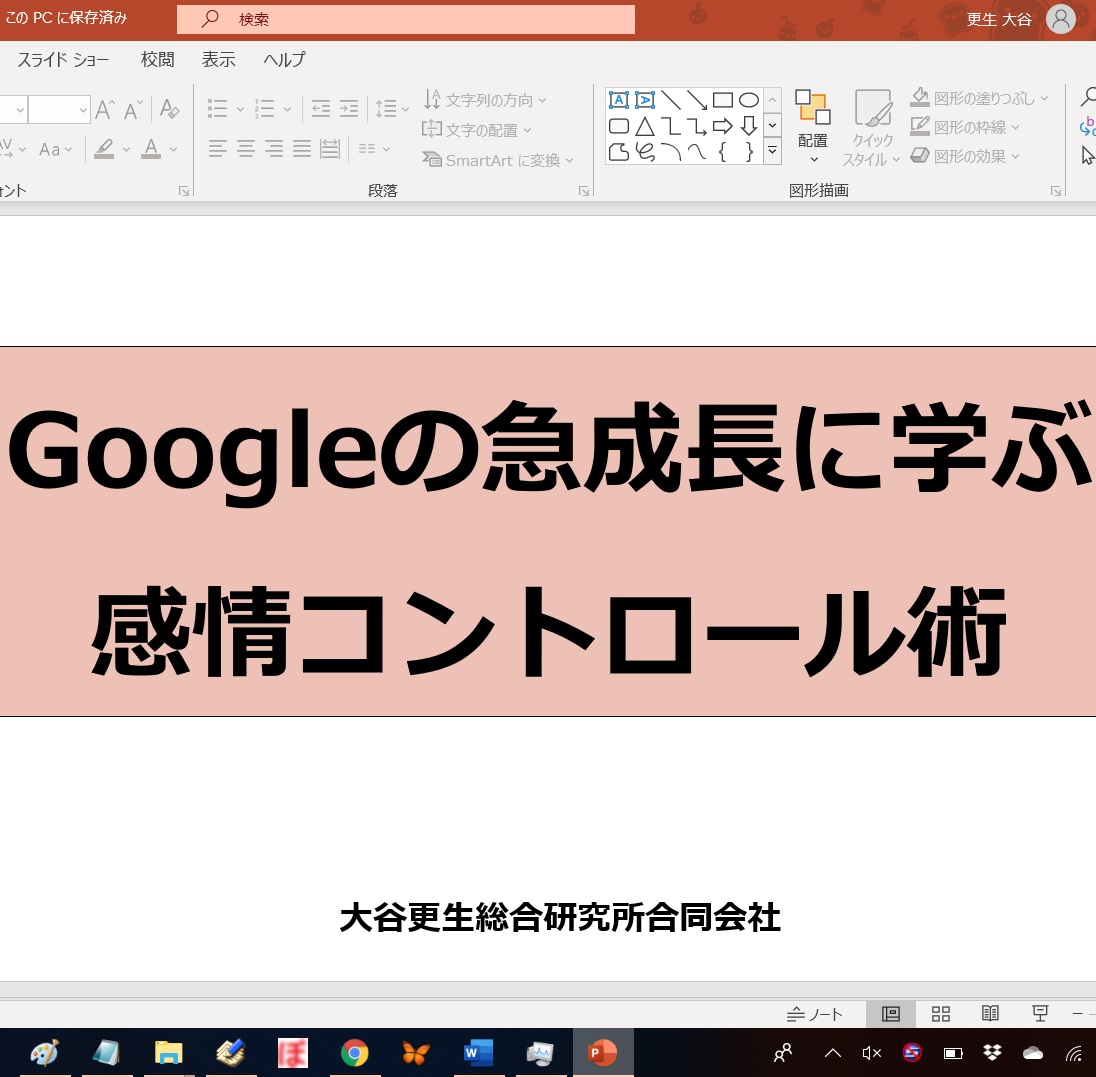Switch to the 表示 view tab
Viewport: 1096px width, 1077px height.
point(219,60)
